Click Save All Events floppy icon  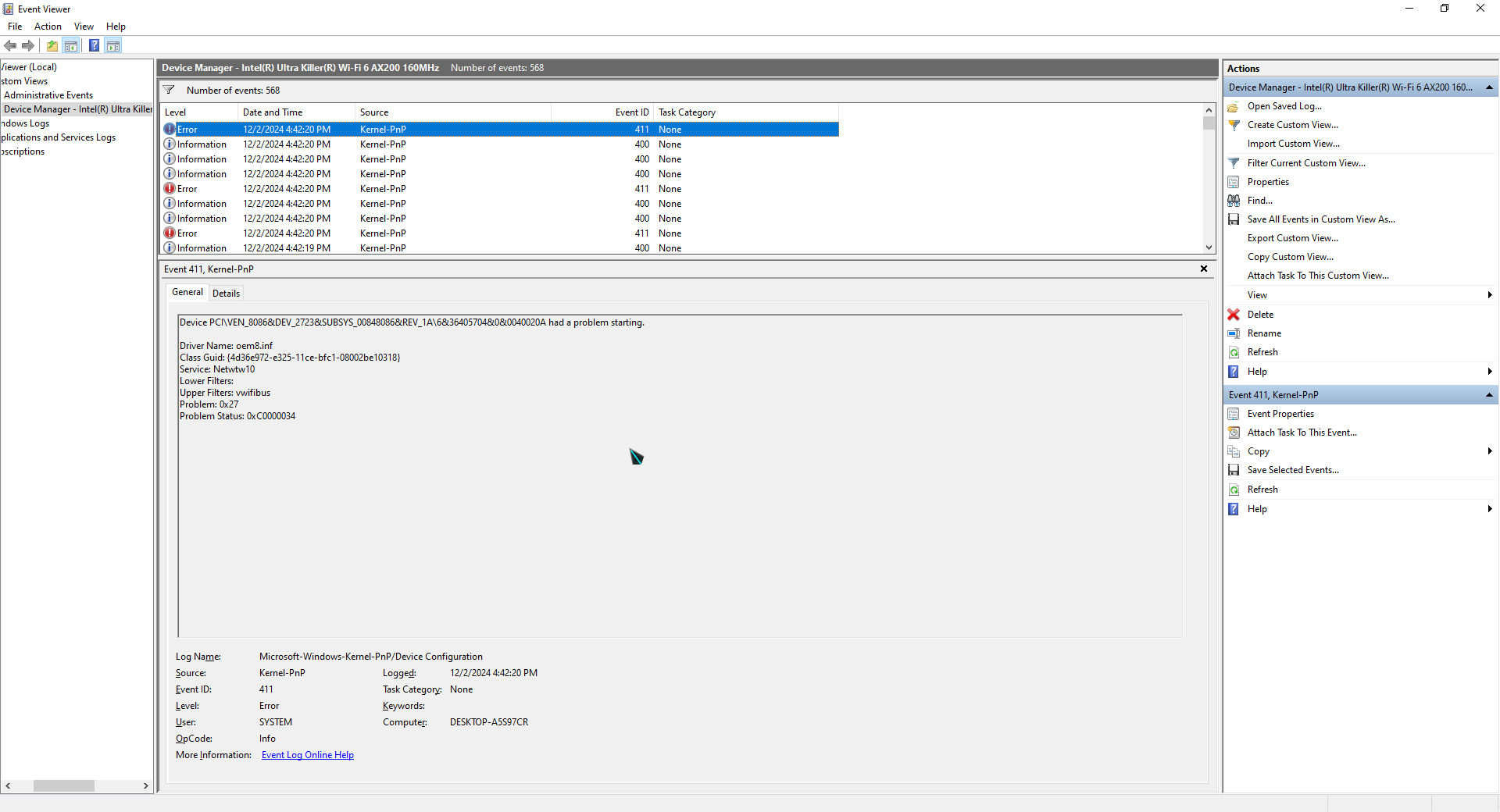click(x=1234, y=219)
